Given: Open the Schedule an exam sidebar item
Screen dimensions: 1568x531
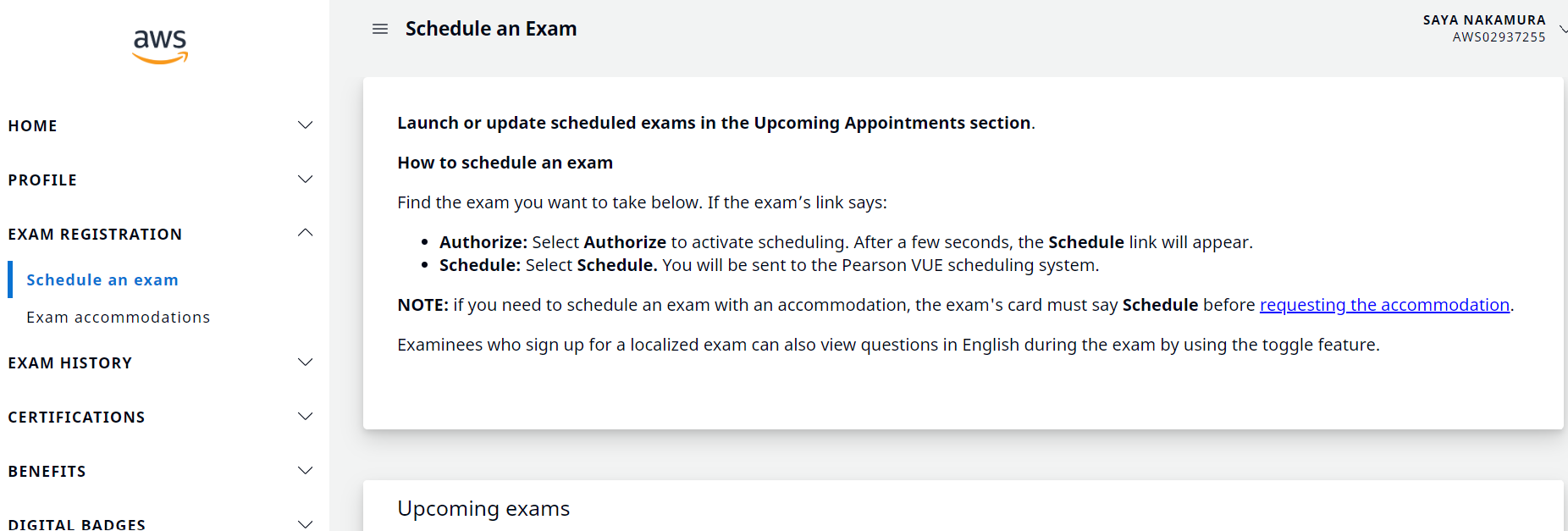Looking at the screenshot, I should click(102, 280).
